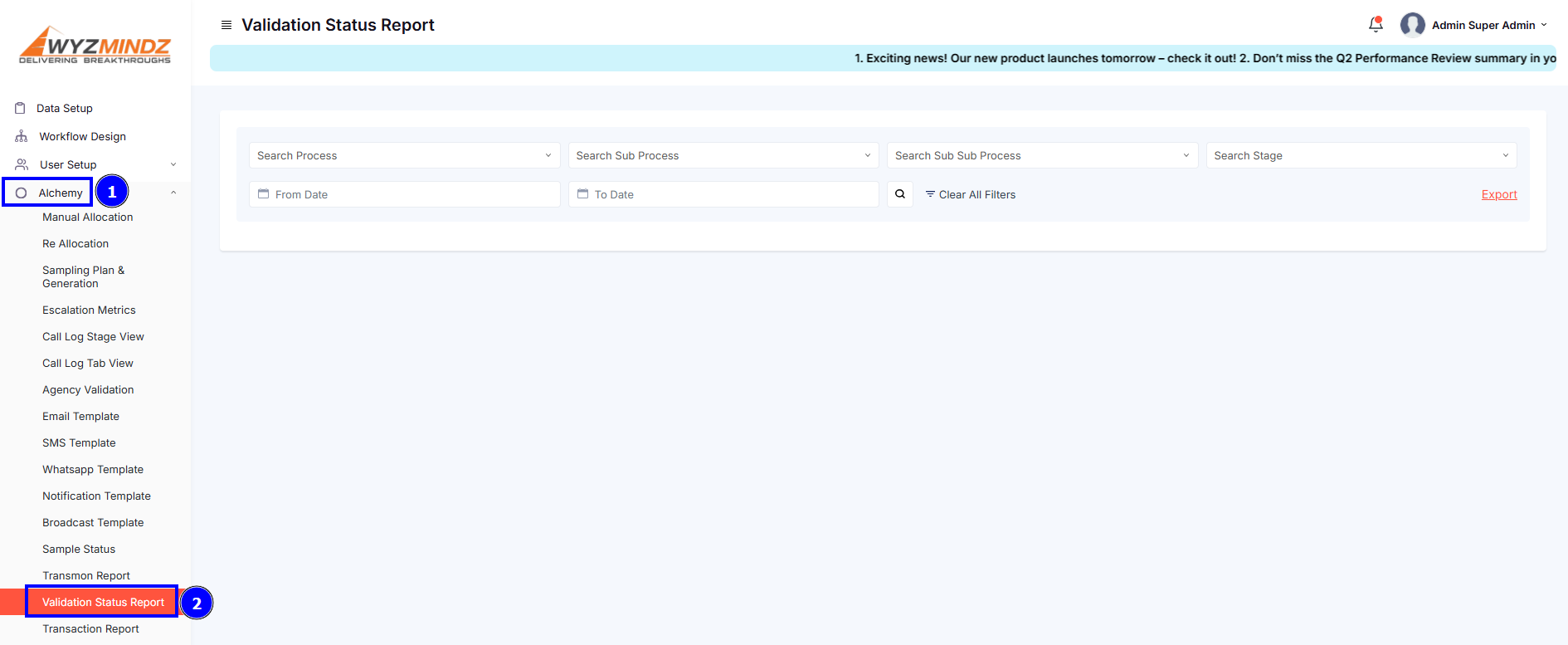This screenshot has width=1568, height=645.
Task: Click the To Date input field
Action: coord(723,194)
